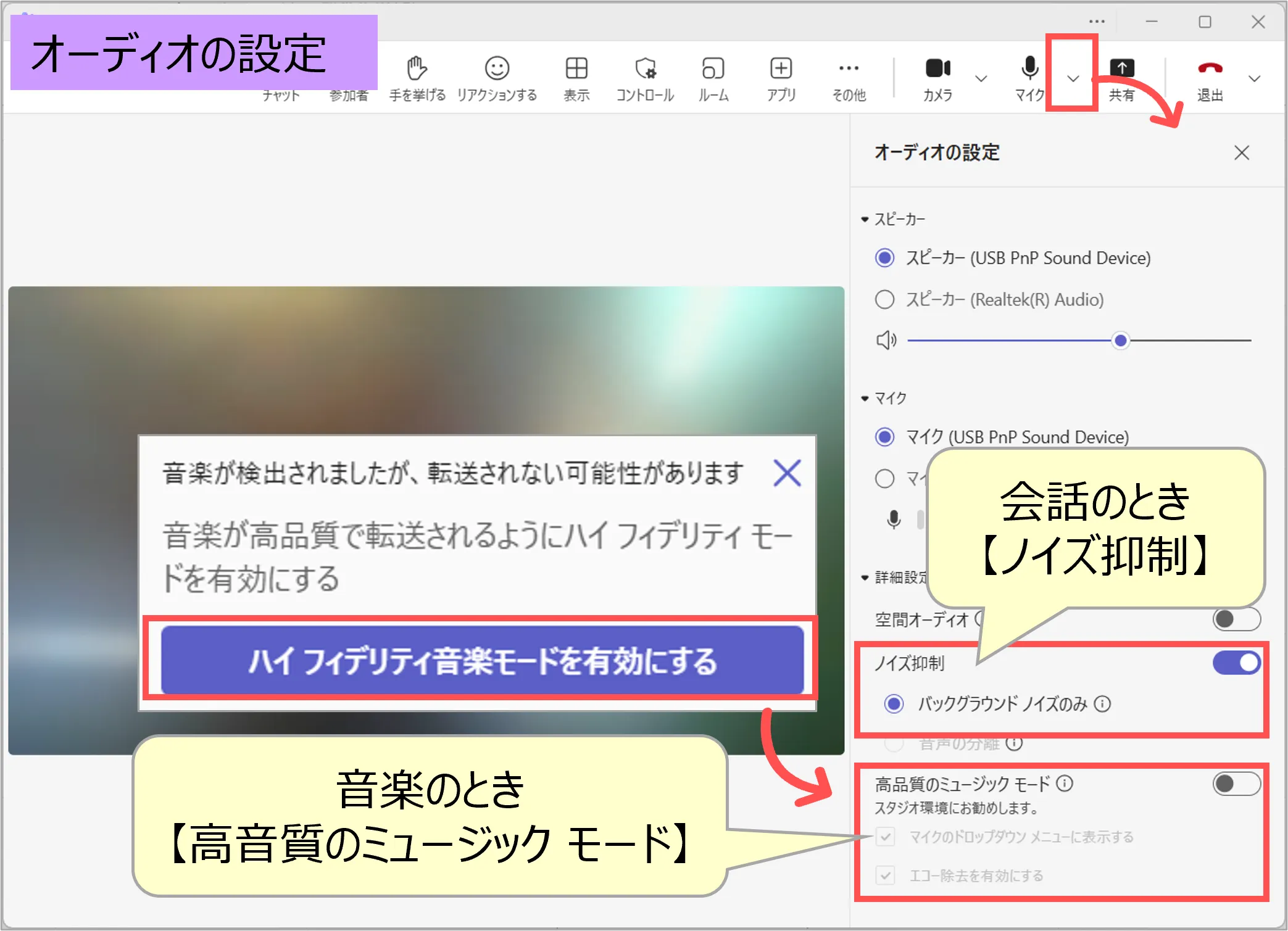Enable the high quality music mode (高品質のミュージック モード) toggle
This screenshot has height=931, width=1288.
tap(1236, 784)
